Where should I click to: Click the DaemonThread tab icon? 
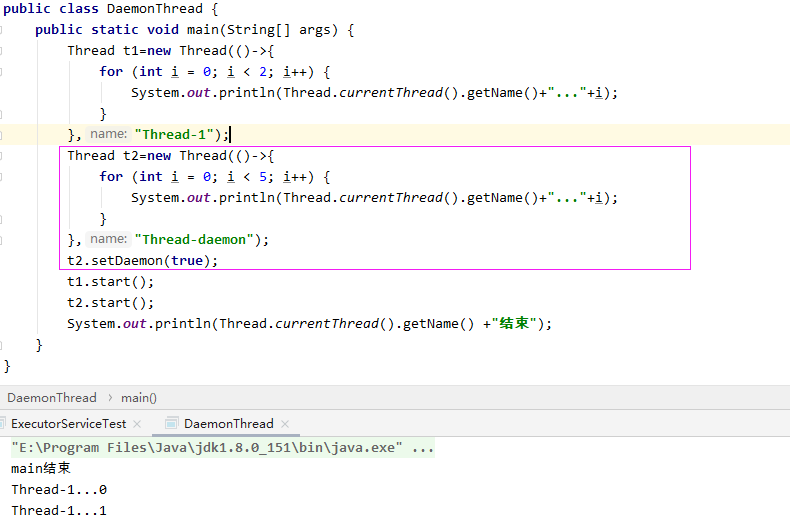click(172, 424)
